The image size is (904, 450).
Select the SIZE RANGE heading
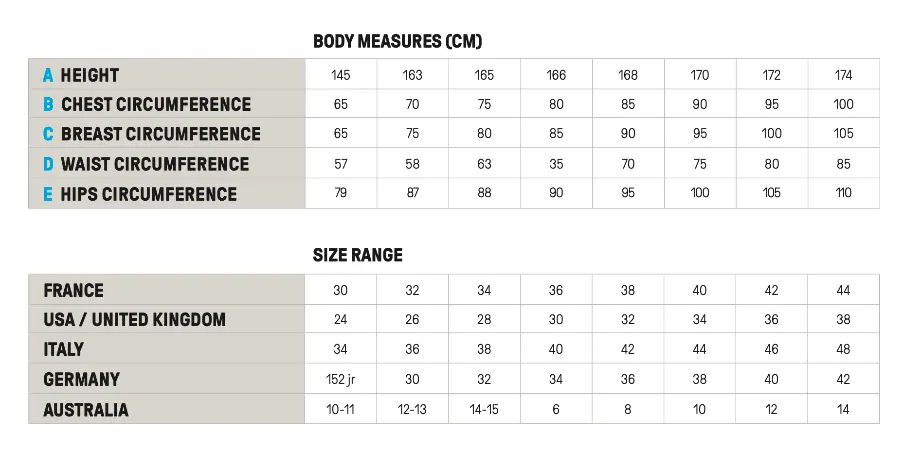(358, 256)
